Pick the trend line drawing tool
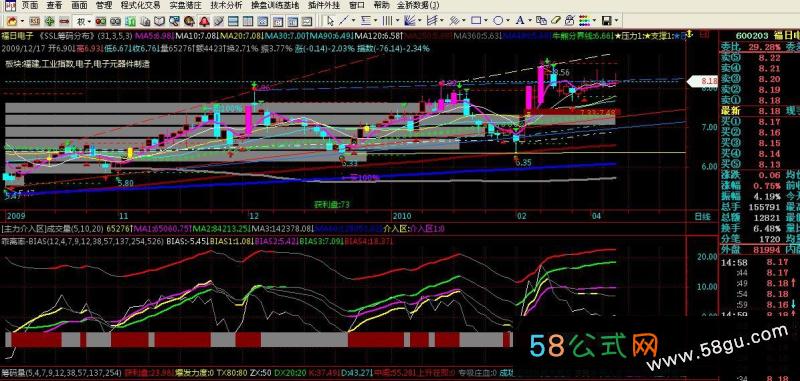This screenshot has height=381, width=800. pos(343,21)
